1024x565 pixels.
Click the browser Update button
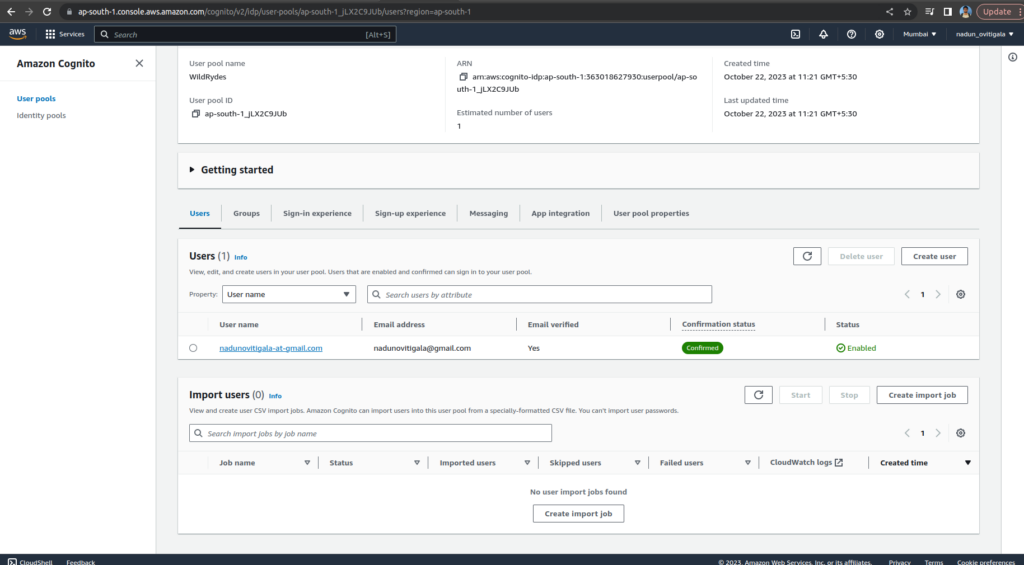point(998,12)
